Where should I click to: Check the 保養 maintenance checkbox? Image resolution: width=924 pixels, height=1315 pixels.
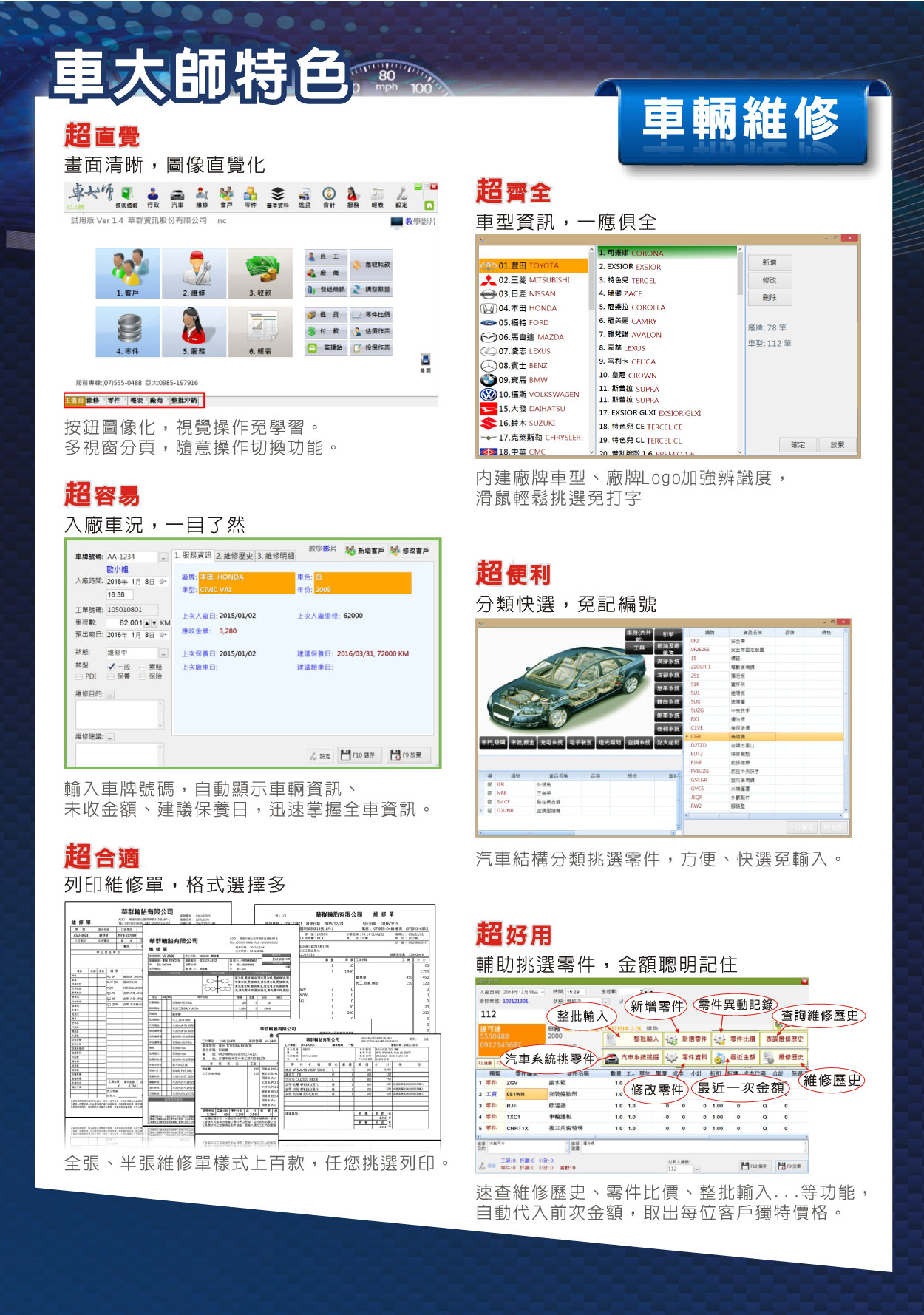point(110,676)
